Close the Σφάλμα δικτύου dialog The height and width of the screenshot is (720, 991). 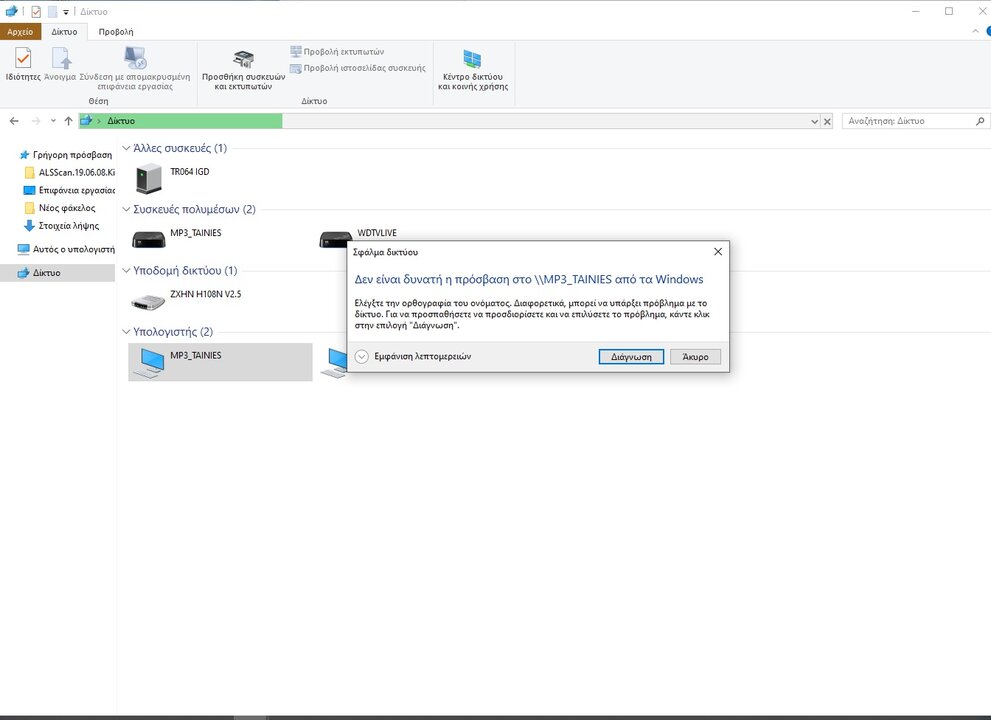pyautogui.click(x=718, y=252)
